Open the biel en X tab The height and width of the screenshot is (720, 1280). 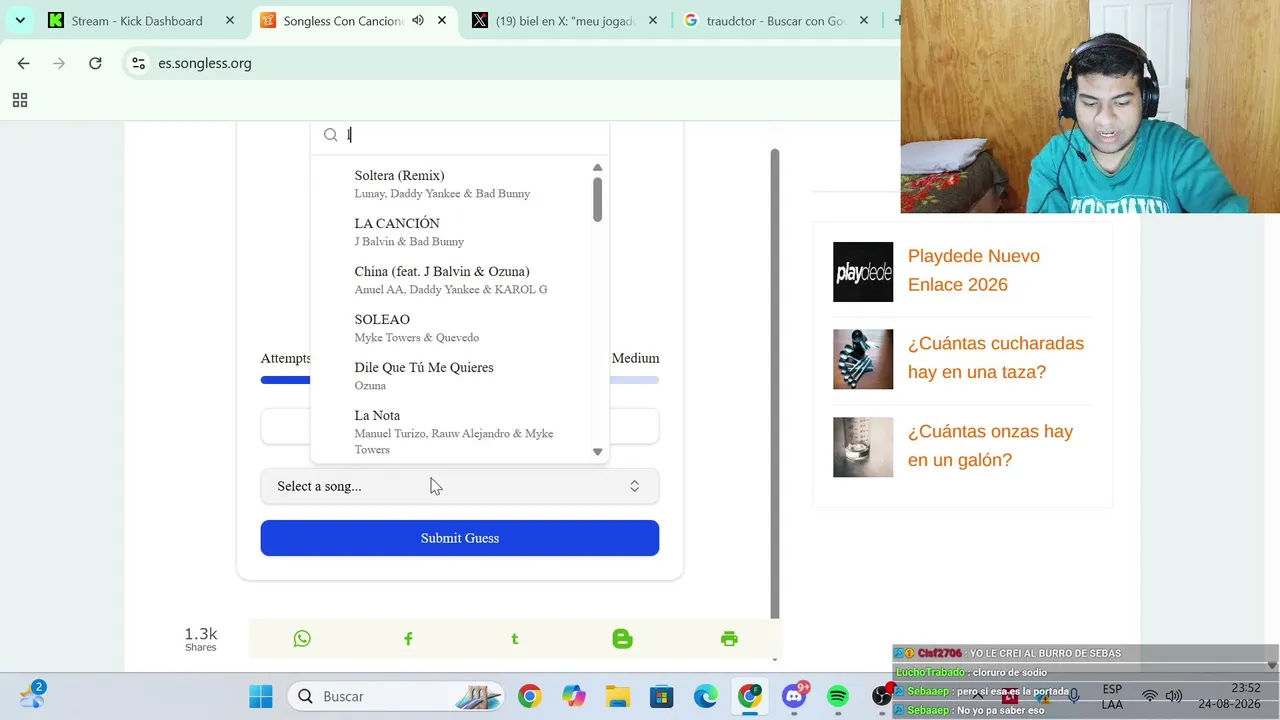point(565,20)
